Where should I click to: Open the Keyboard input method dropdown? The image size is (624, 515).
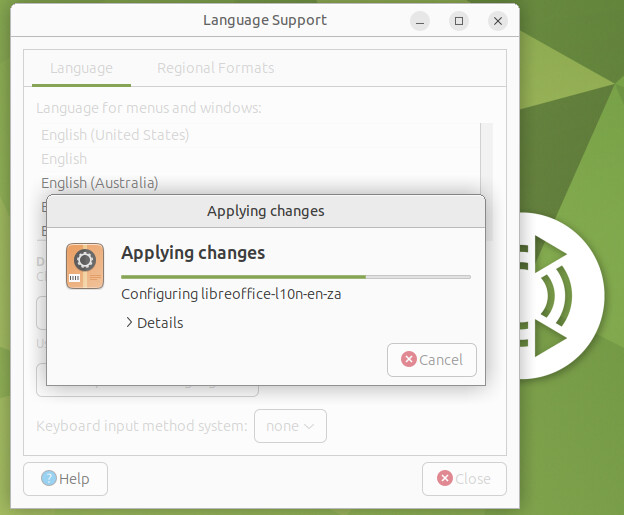290,426
